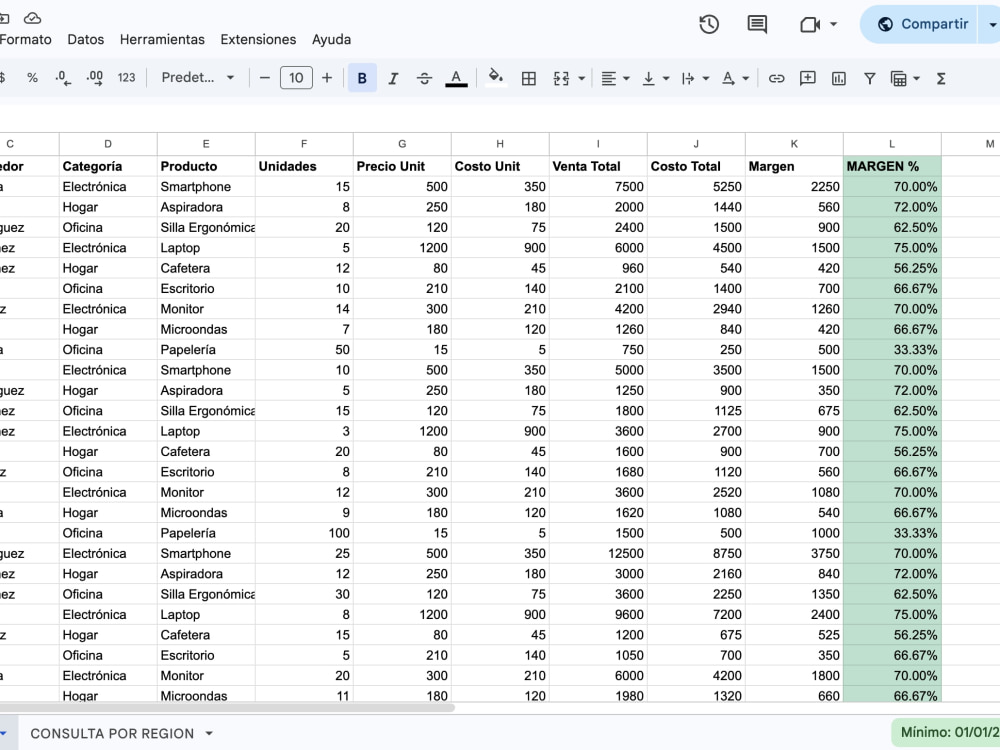Select the Precio Unit header cell
The image size is (1000, 750).
click(402, 166)
